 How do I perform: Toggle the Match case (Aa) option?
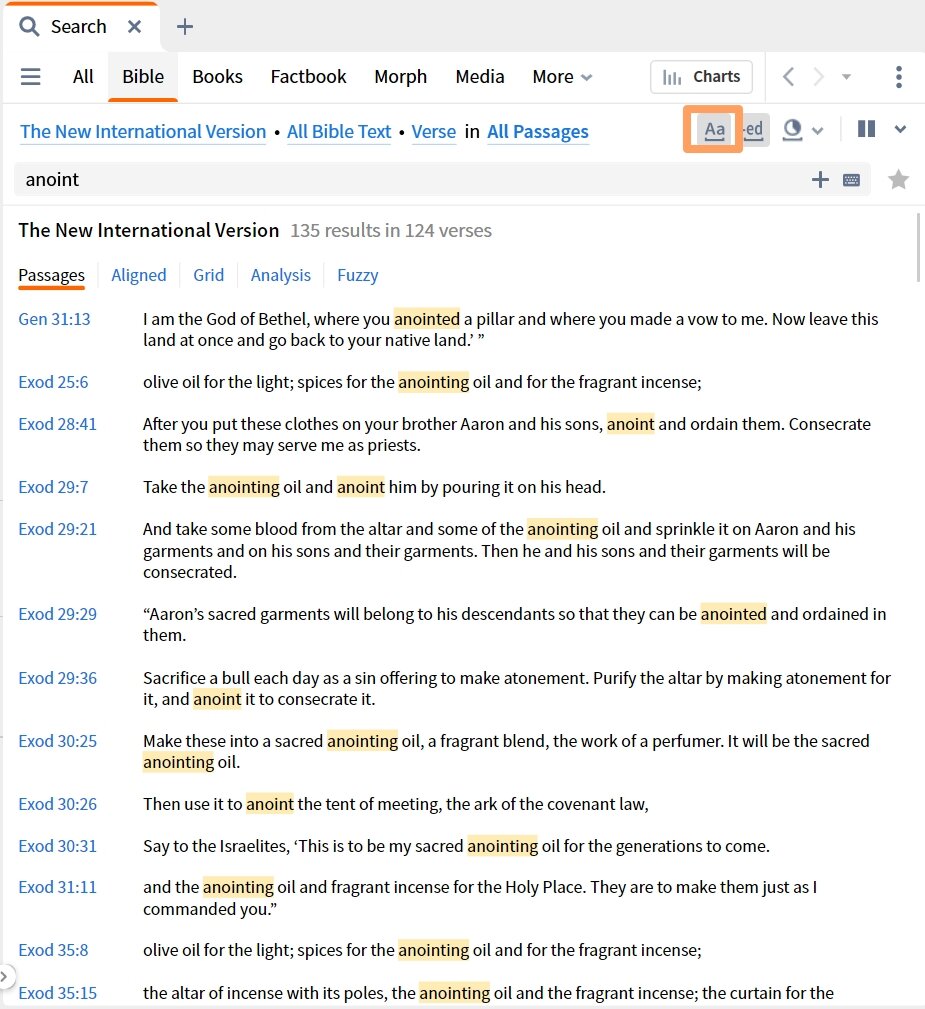(714, 129)
